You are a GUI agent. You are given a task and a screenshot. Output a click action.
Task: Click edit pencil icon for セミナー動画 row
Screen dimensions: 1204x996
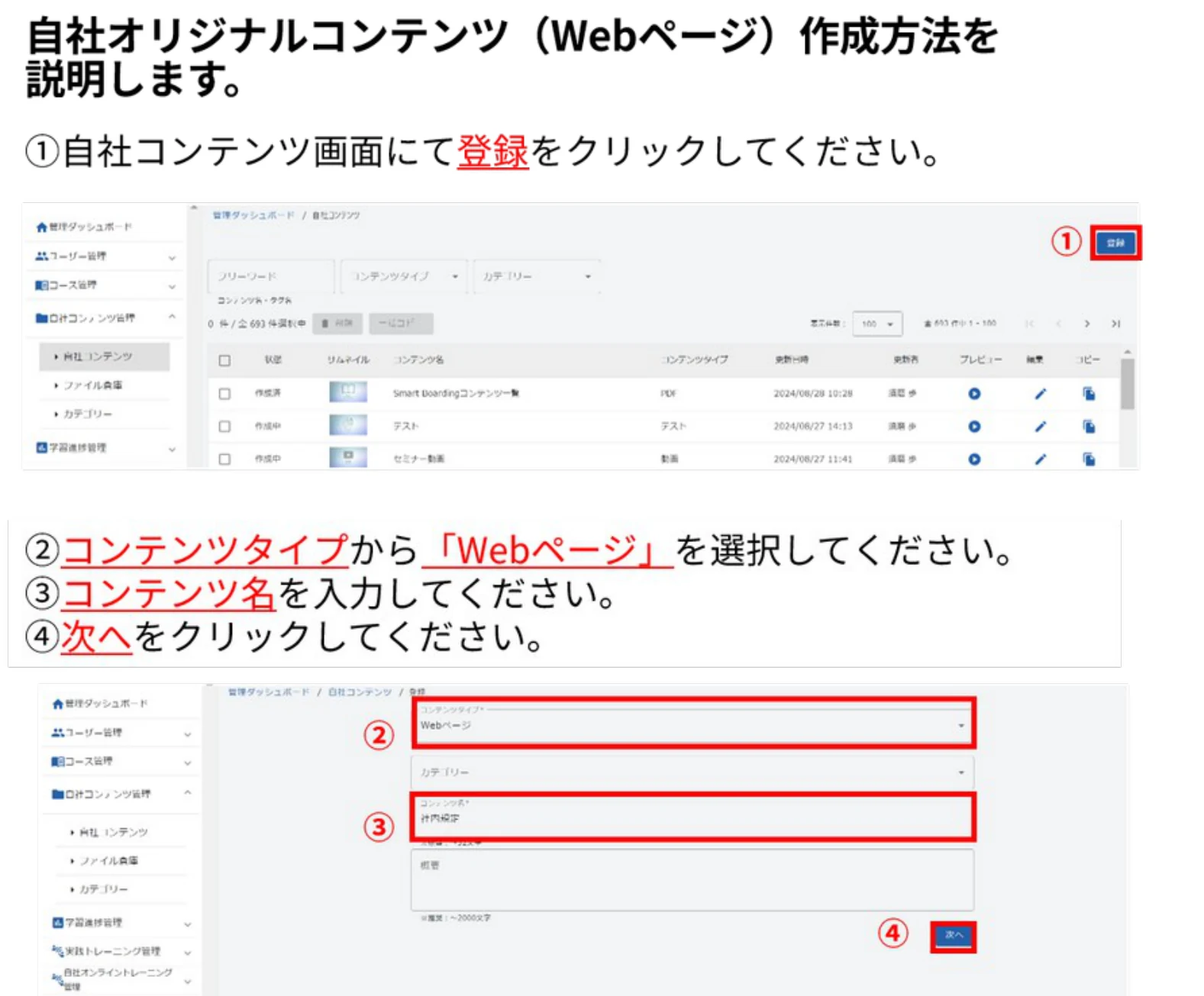click(x=1040, y=459)
